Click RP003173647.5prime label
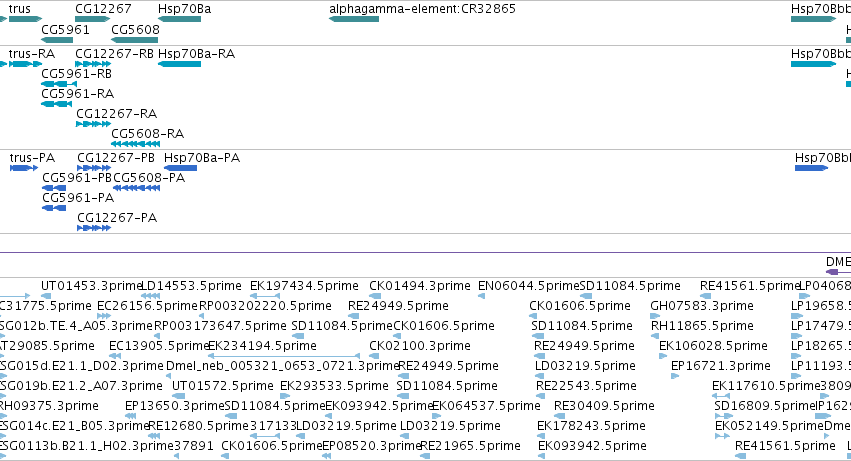Viewport: 851px width, 461px height. (220, 326)
